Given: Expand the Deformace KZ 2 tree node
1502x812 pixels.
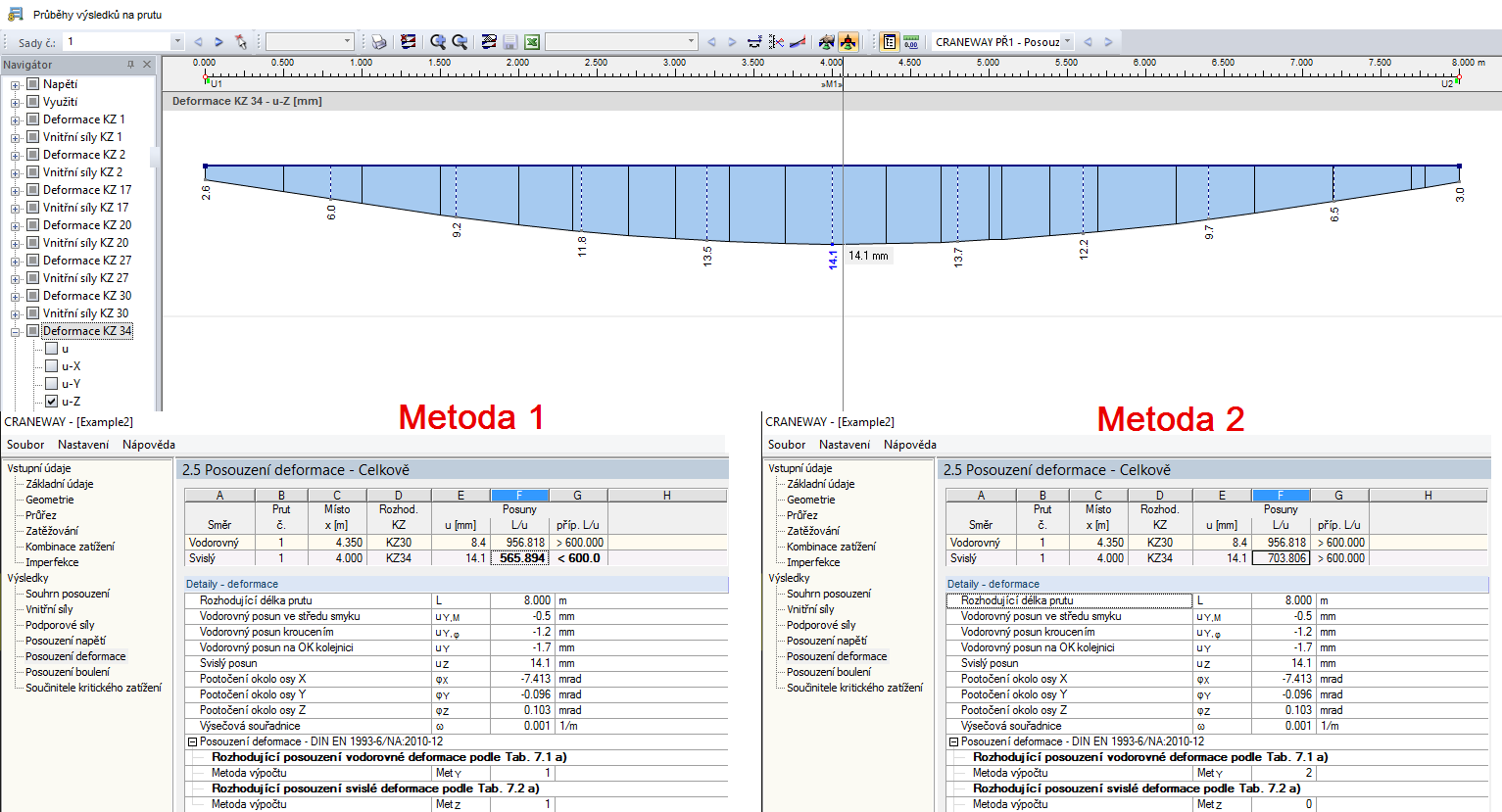Looking at the screenshot, I should click(16, 156).
